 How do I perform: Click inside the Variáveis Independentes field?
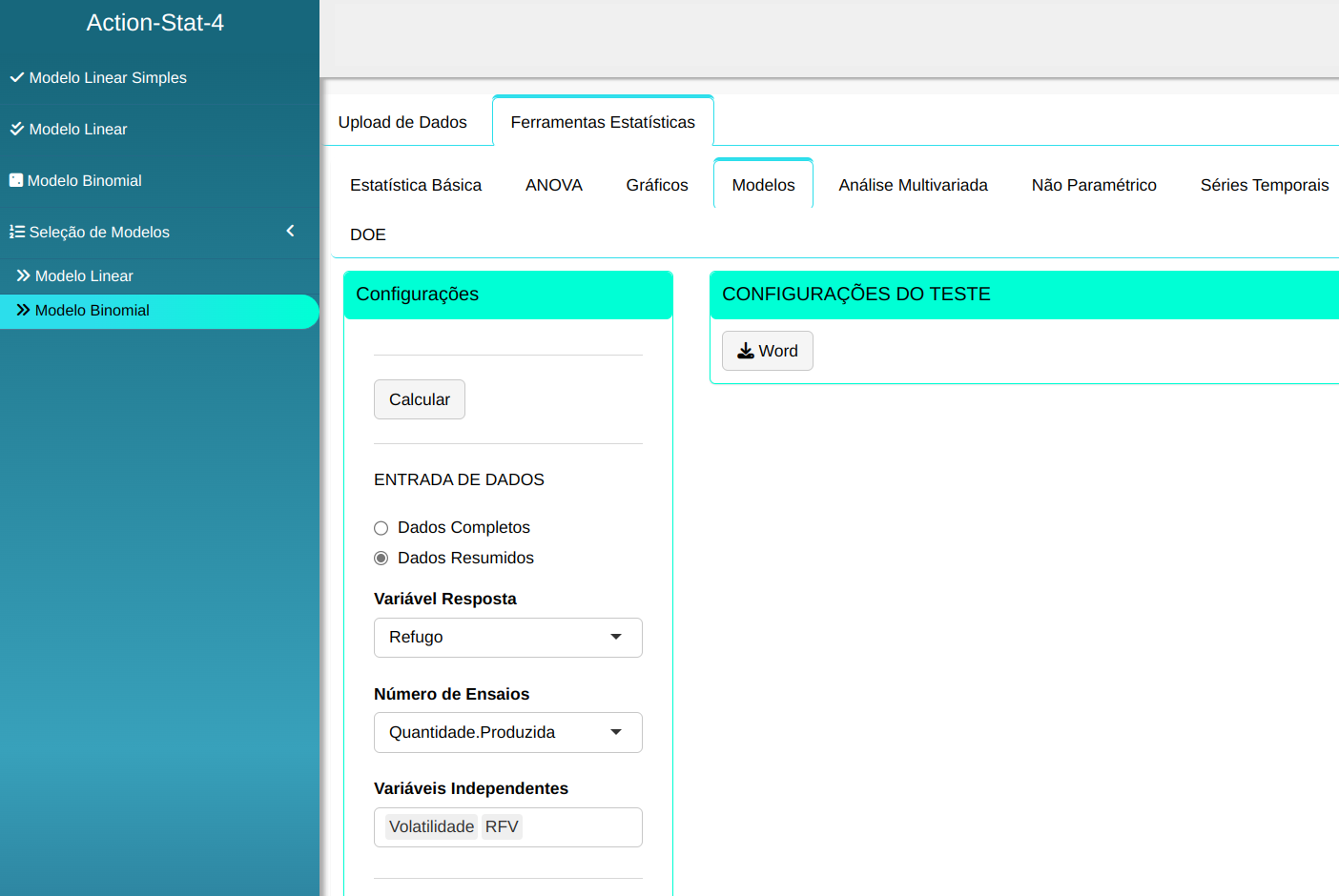[582, 827]
